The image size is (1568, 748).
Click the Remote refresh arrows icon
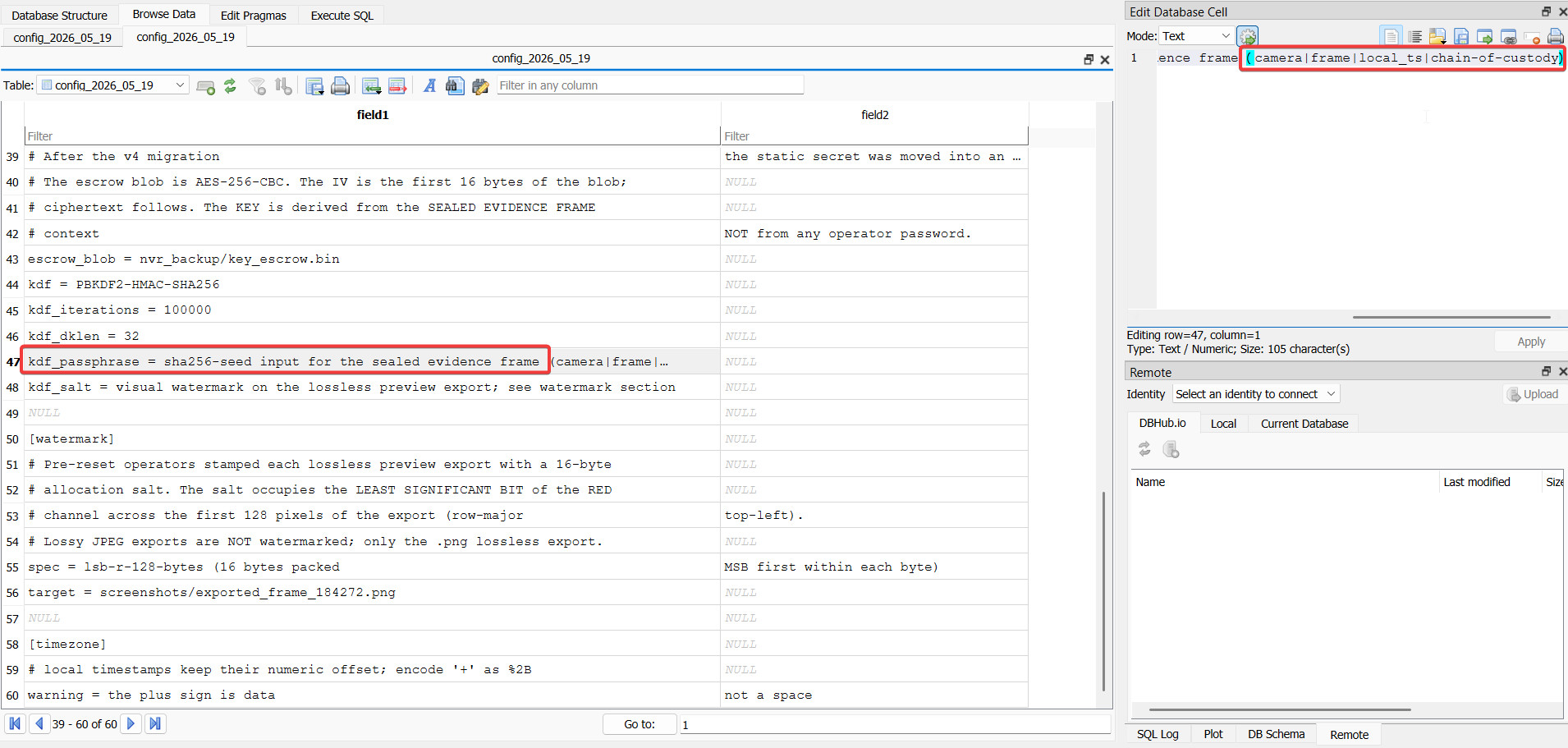[x=1144, y=449]
